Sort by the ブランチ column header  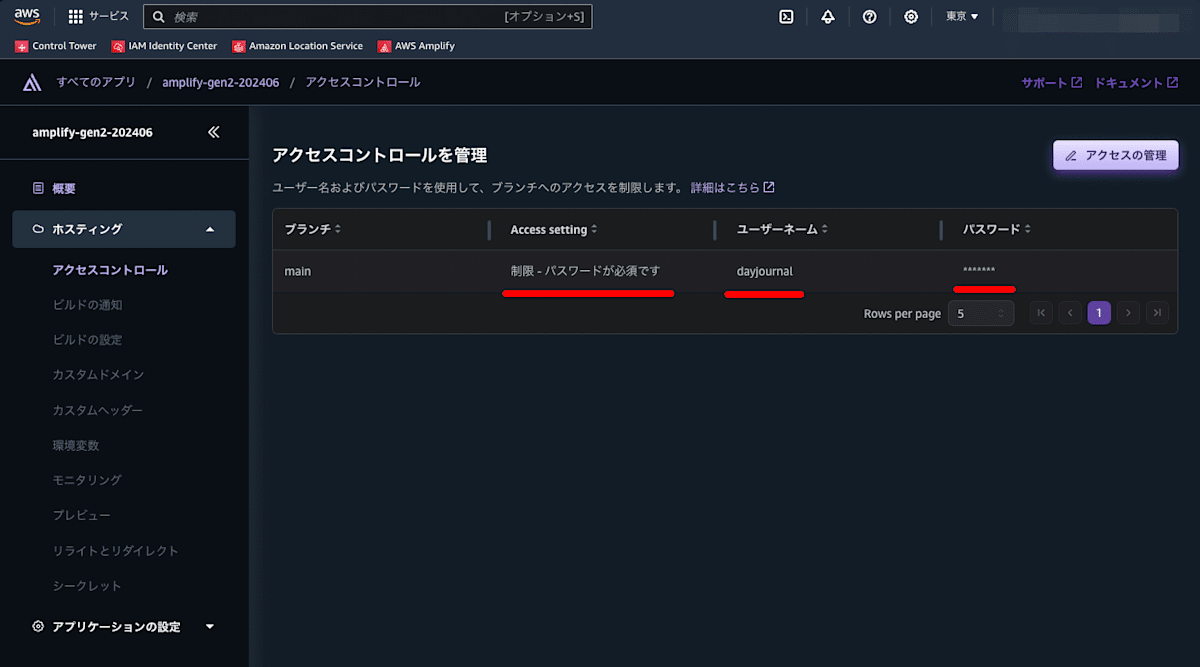pos(313,229)
